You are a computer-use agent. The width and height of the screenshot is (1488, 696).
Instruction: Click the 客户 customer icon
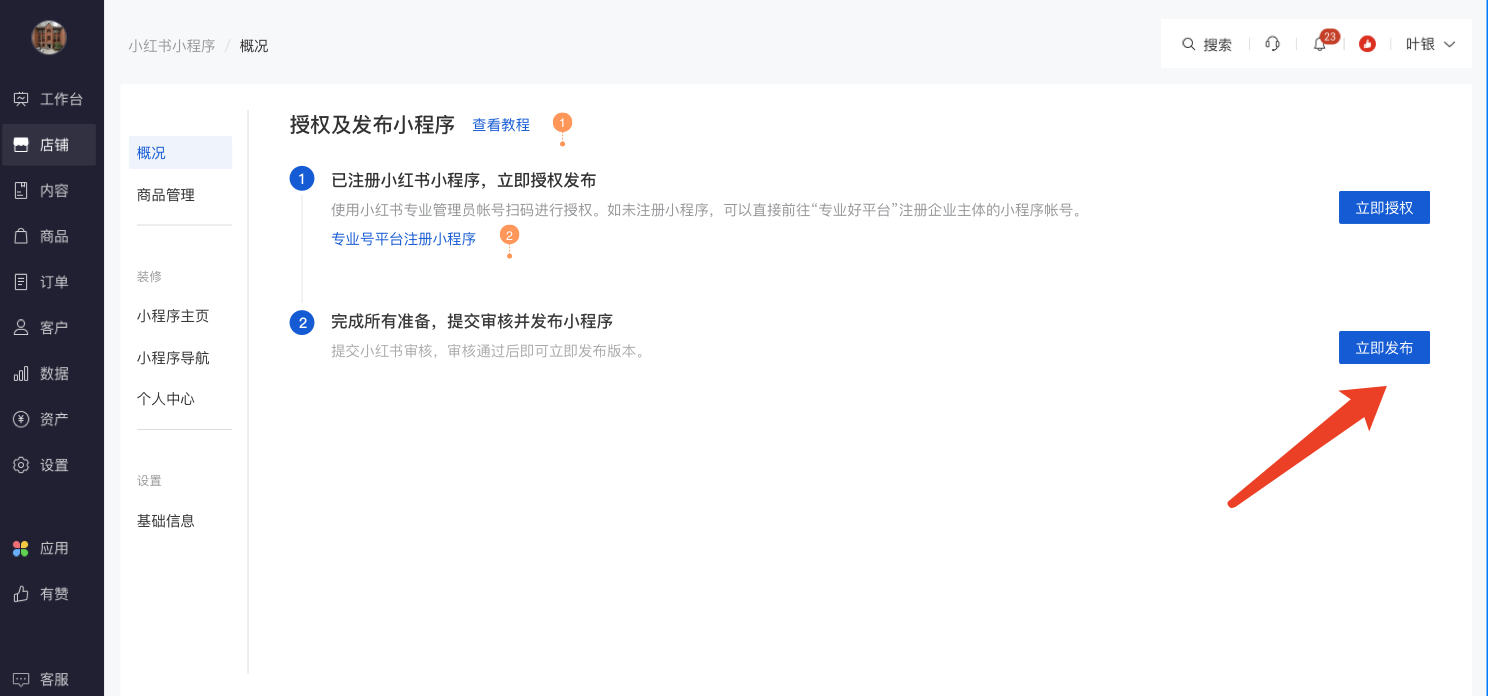pos(21,327)
